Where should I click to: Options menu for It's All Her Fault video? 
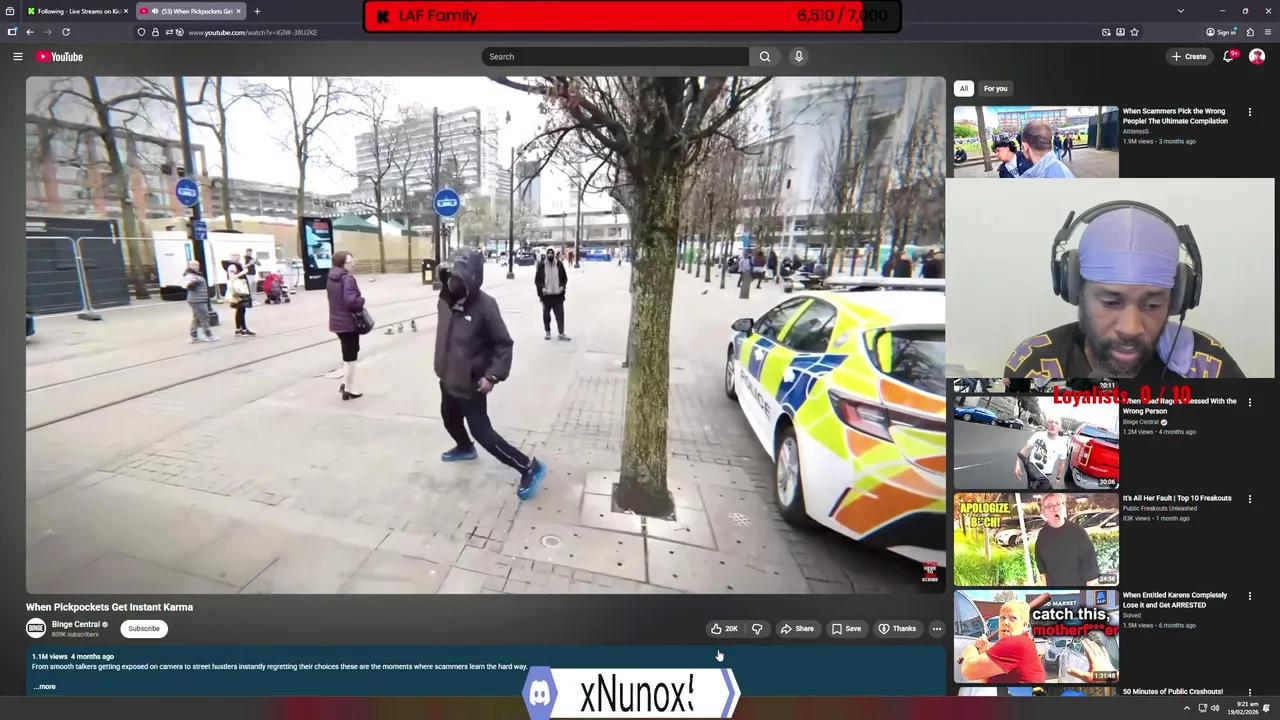(x=1249, y=498)
